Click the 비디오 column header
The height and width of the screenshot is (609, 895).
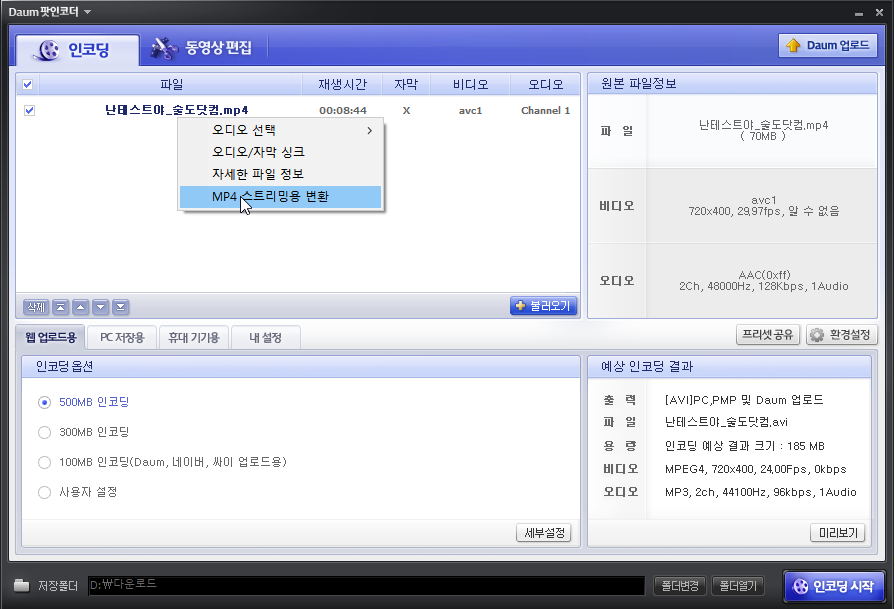470,84
